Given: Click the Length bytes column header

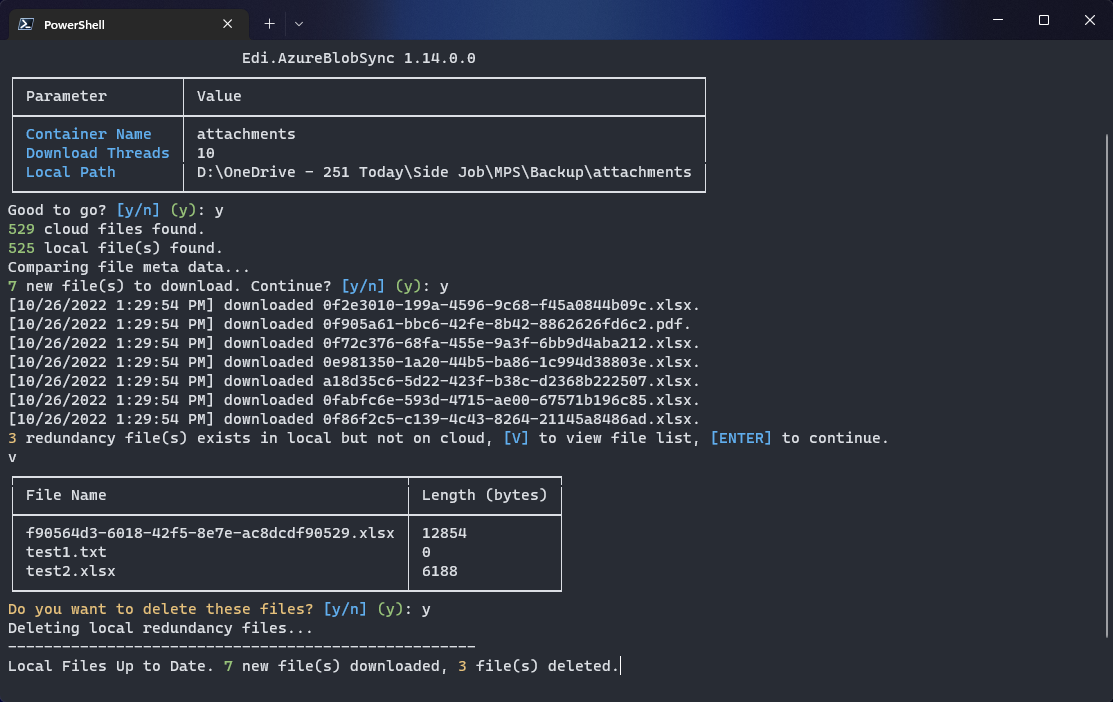Looking at the screenshot, I should [x=486, y=495].
